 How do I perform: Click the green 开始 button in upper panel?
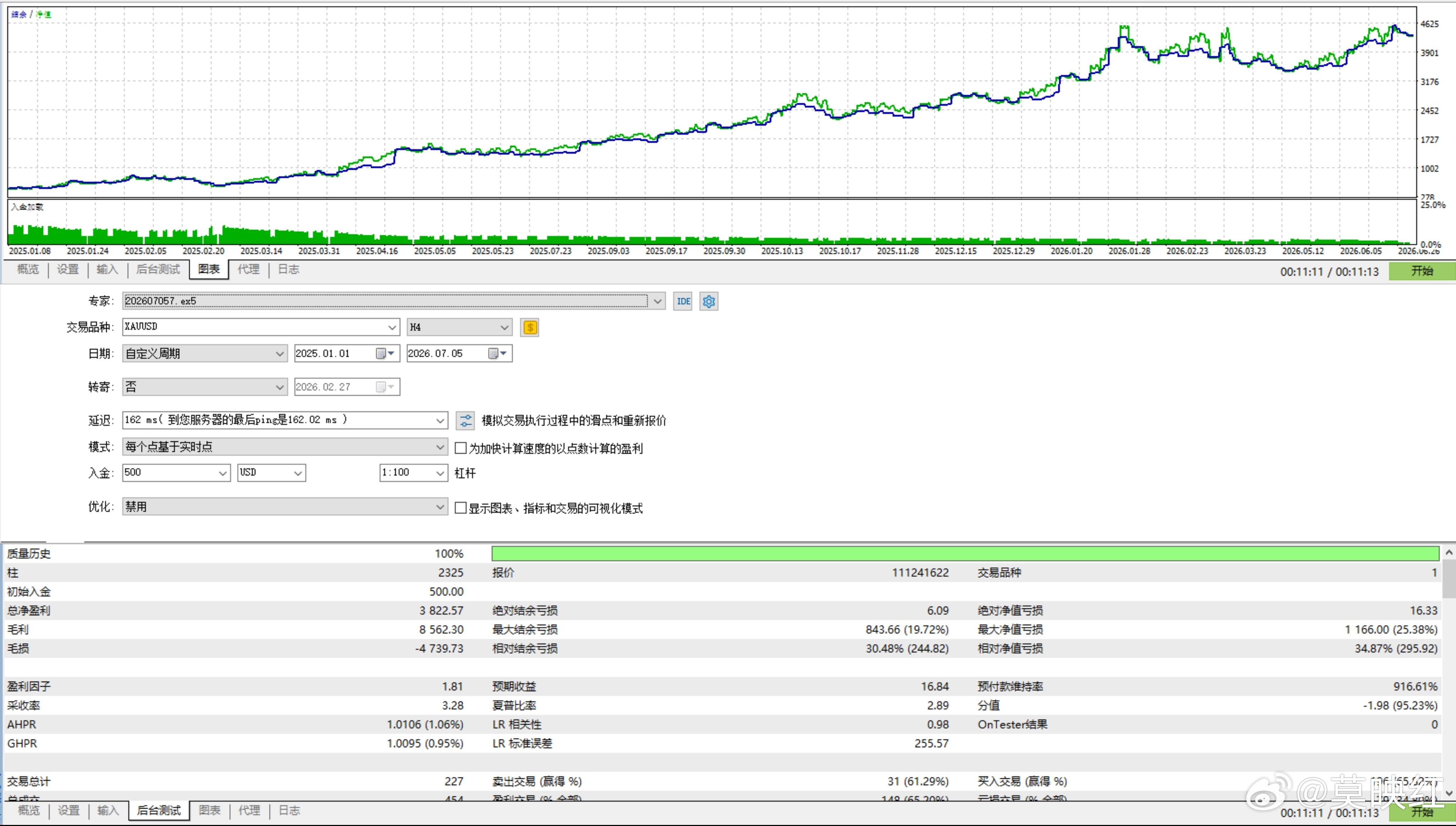tap(1422, 271)
